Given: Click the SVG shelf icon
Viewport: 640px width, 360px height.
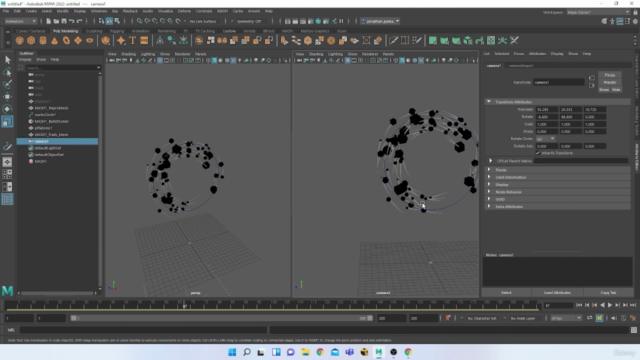Looking at the screenshot, I should tap(144, 40).
